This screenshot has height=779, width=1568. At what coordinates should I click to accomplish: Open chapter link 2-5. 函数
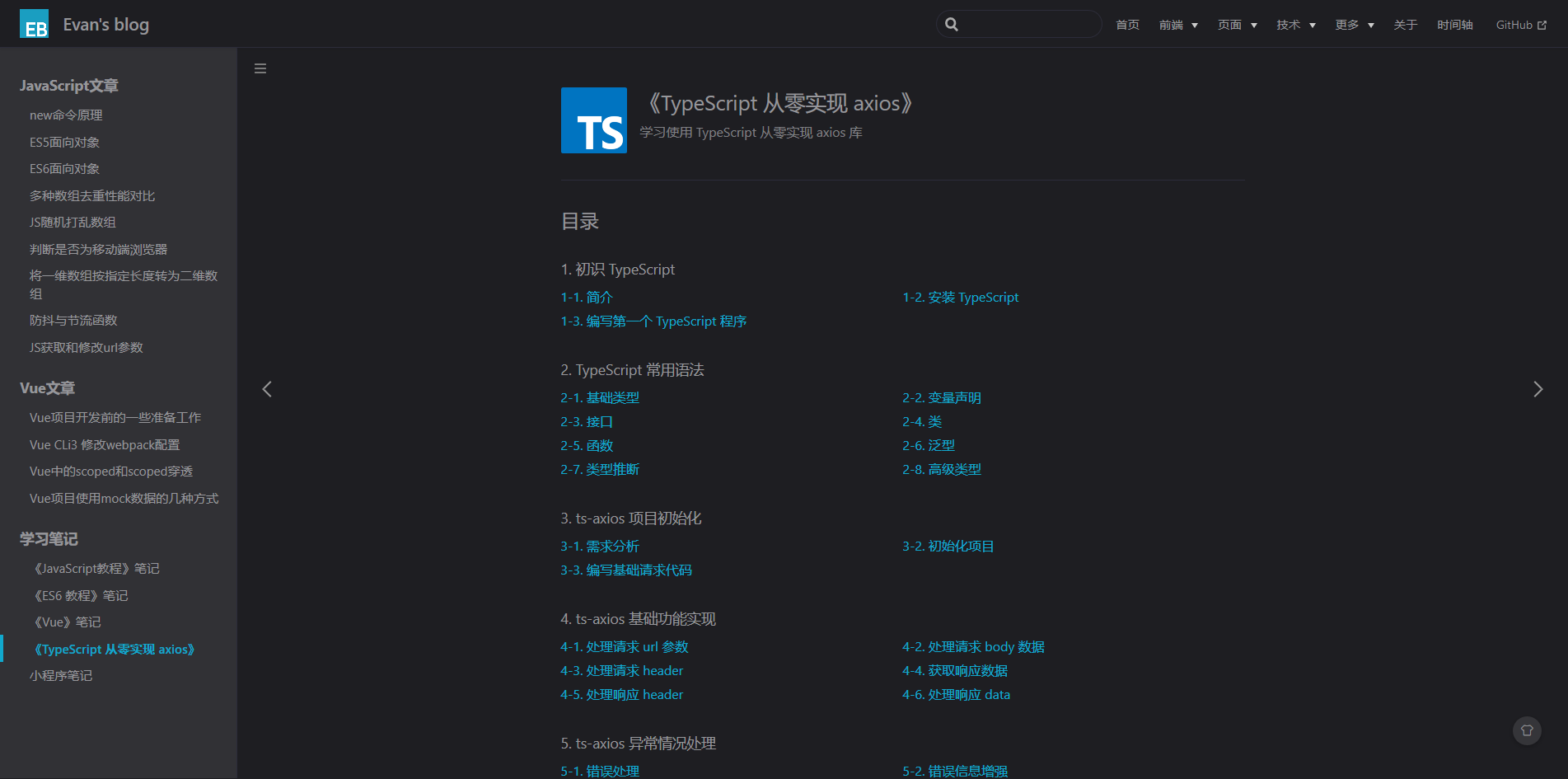pyautogui.click(x=587, y=446)
